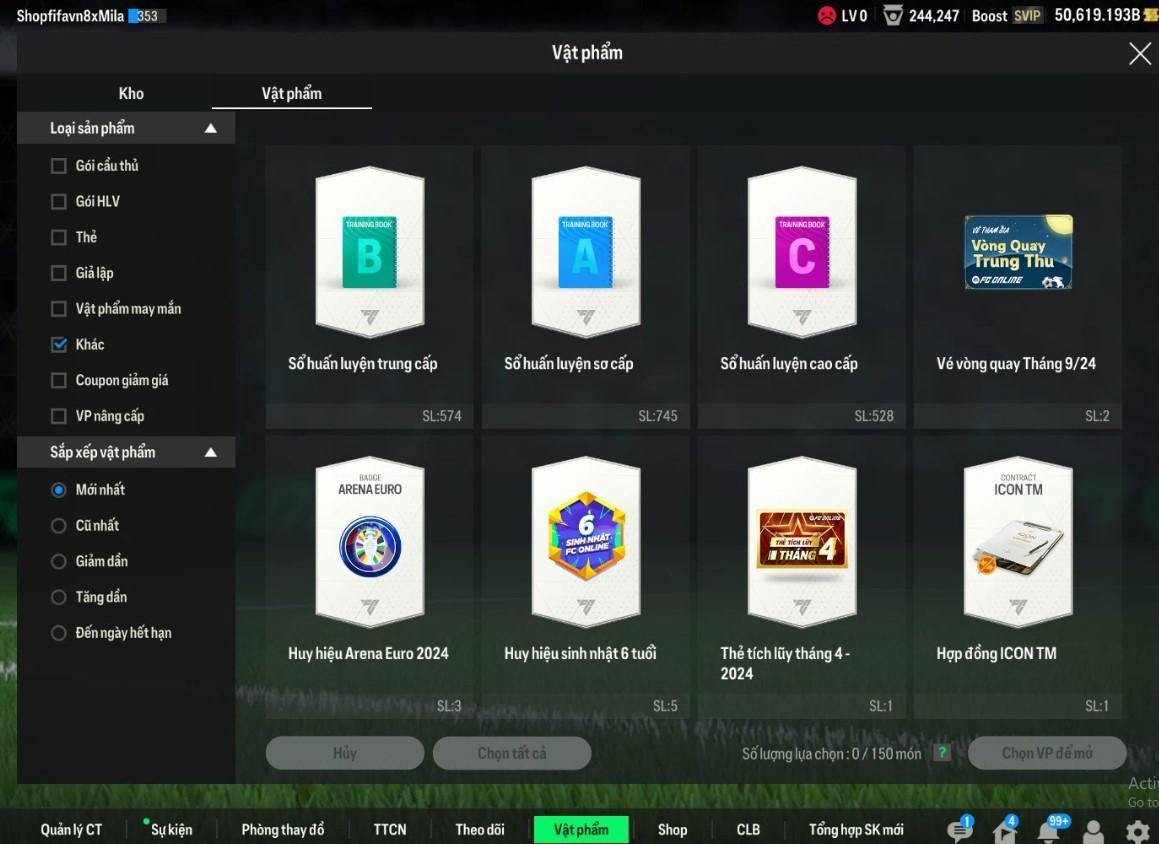
Task: Select the Cũ nhất sort option
Action: 59,526
